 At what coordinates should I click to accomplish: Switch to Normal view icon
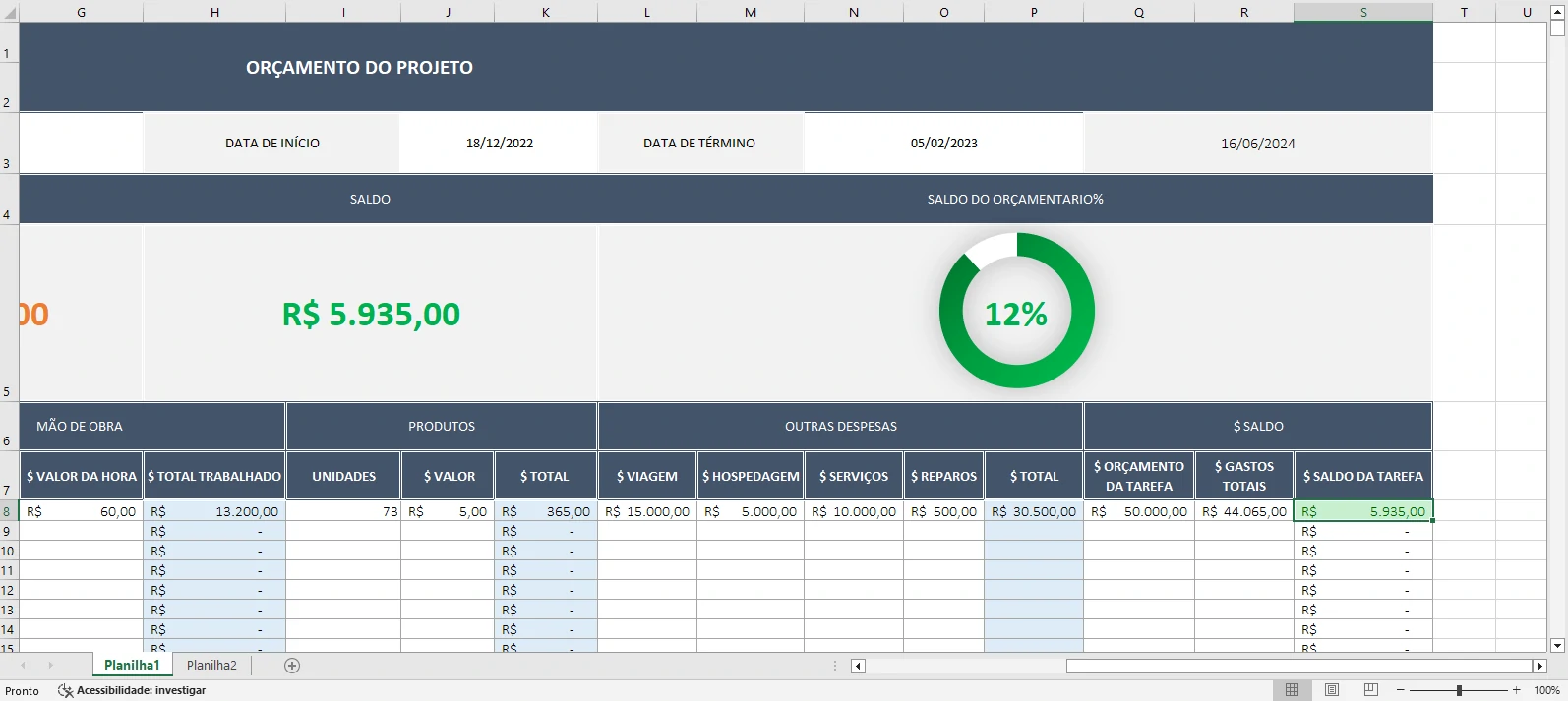(1292, 690)
